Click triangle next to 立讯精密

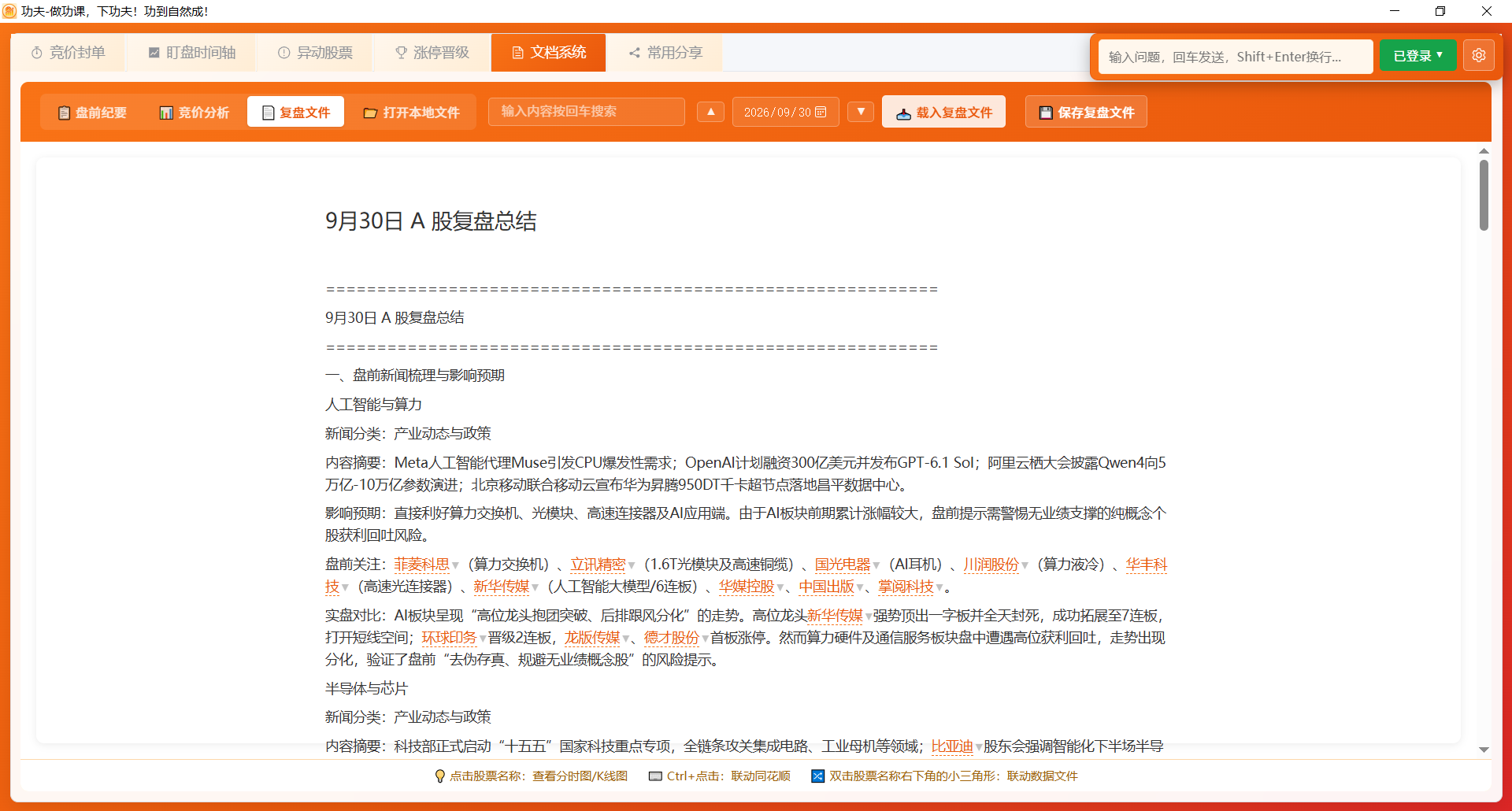pyautogui.click(x=632, y=566)
